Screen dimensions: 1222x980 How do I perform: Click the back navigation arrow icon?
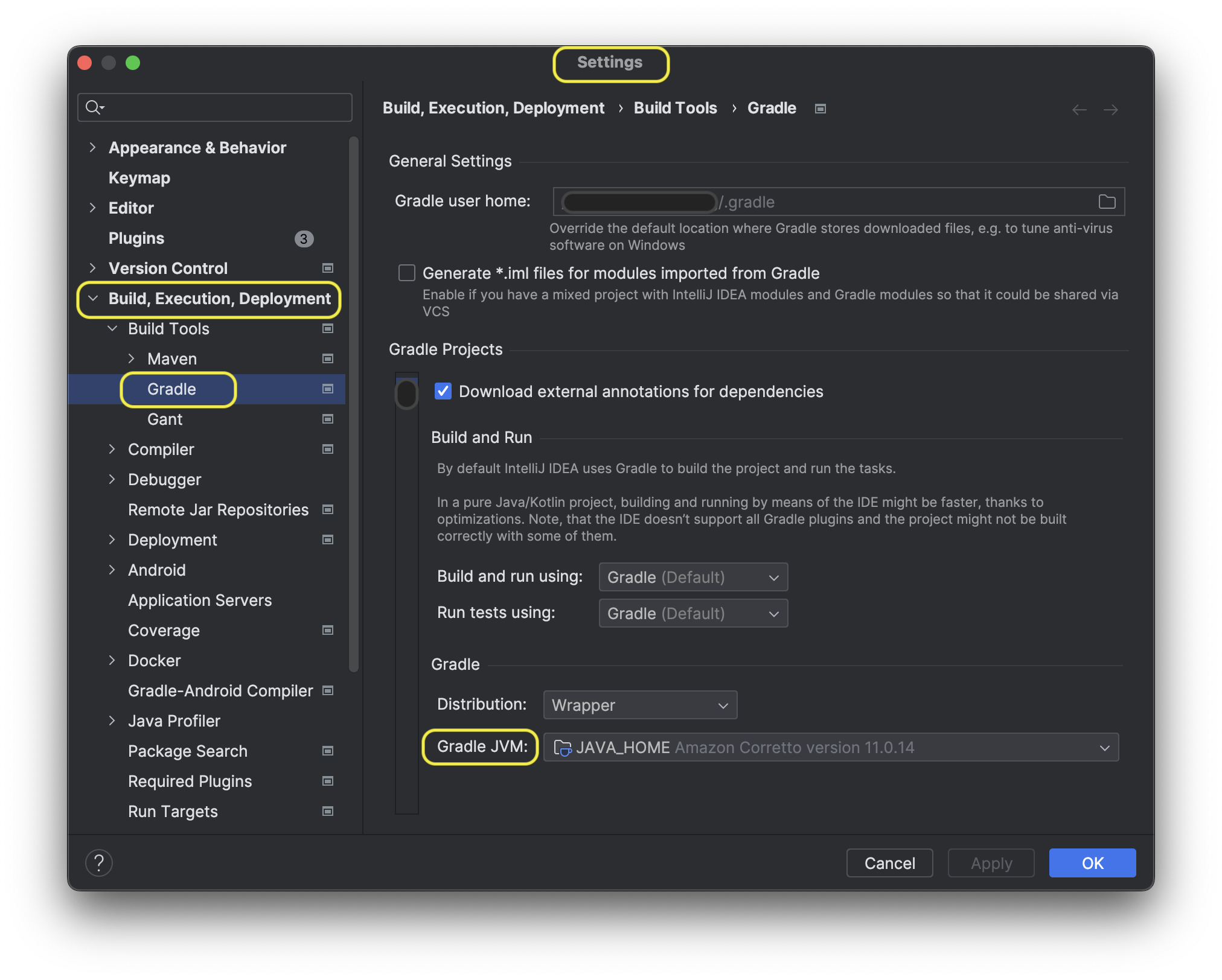[1079, 110]
